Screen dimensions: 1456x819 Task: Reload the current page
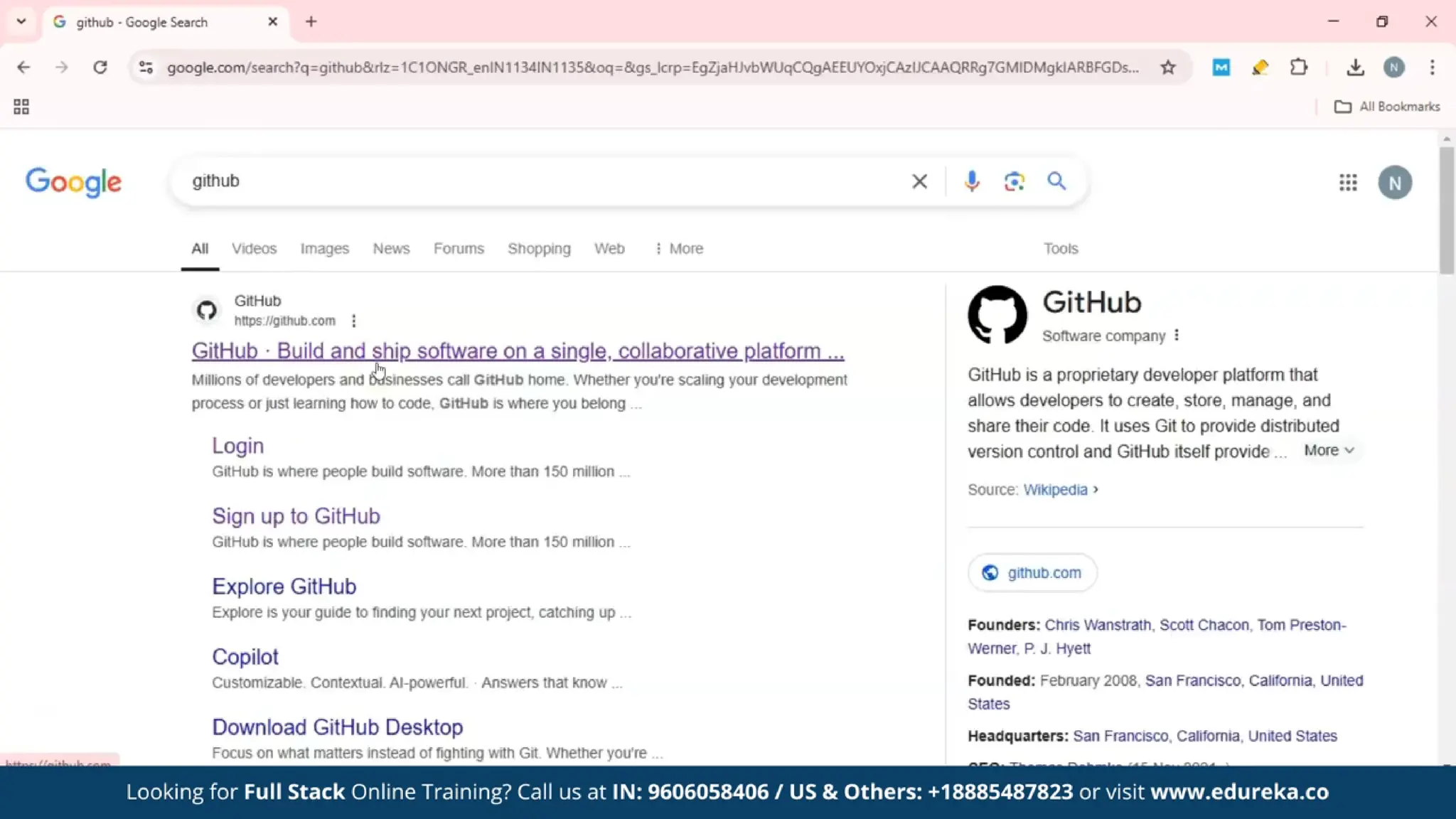[x=100, y=68]
